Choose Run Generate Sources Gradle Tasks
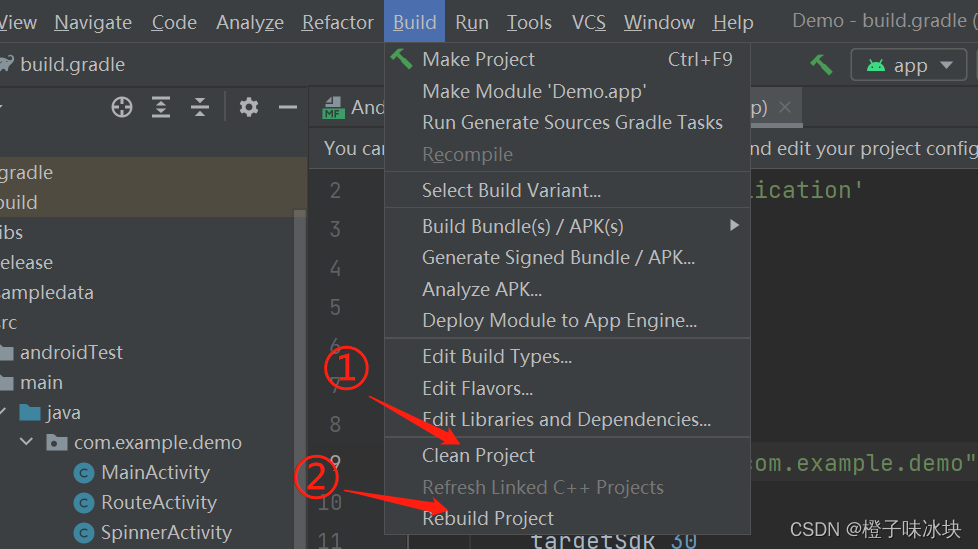The width and height of the screenshot is (978, 549). [567, 122]
